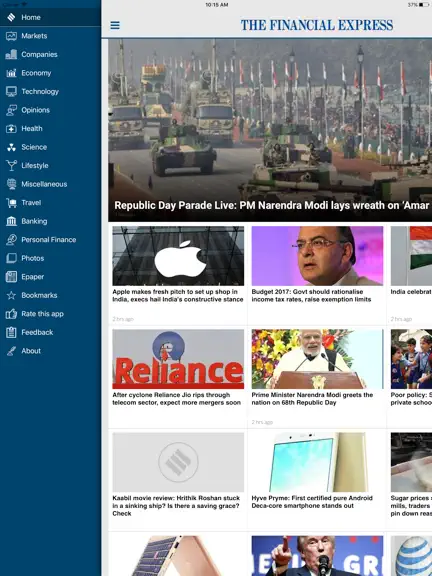This screenshot has width=432, height=576.
Task: Open Republic Day Parade Live headline
Action: pyautogui.click(x=272, y=205)
